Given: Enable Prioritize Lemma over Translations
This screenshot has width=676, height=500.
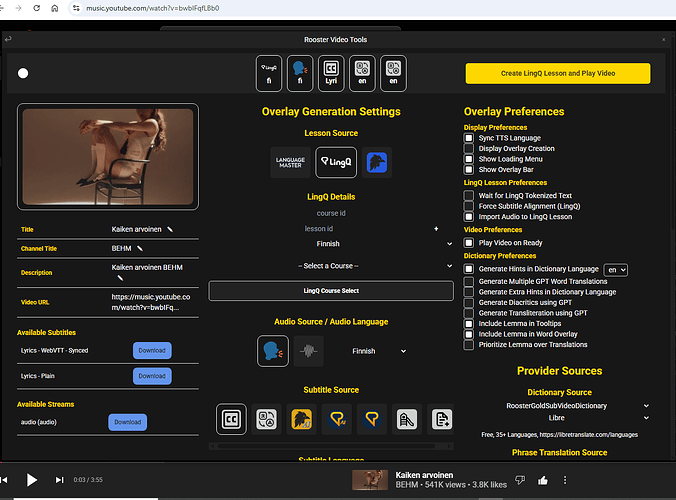Looking at the screenshot, I should click(x=469, y=345).
